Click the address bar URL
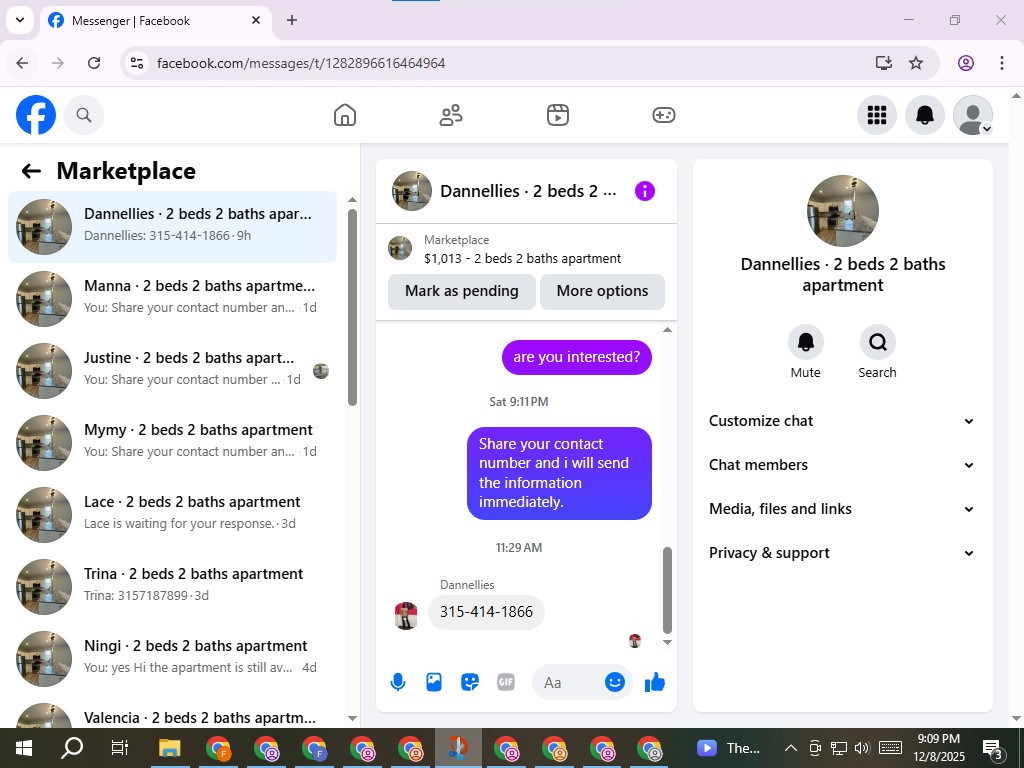1024x768 pixels. pos(301,63)
